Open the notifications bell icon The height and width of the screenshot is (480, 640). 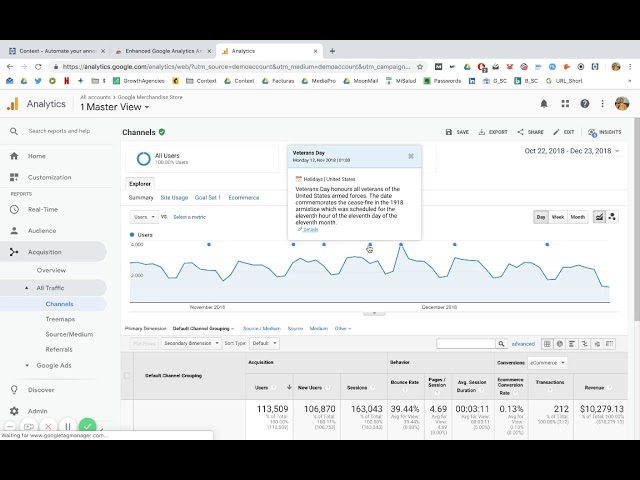pos(544,104)
